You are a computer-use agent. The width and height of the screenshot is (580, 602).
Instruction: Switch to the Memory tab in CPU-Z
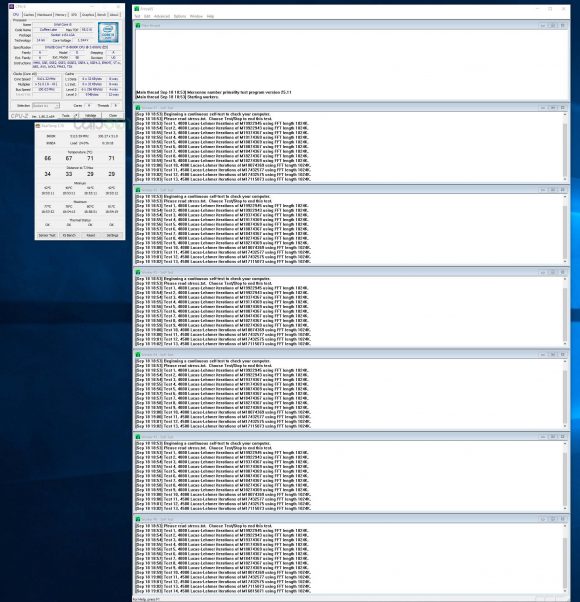(61, 15)
